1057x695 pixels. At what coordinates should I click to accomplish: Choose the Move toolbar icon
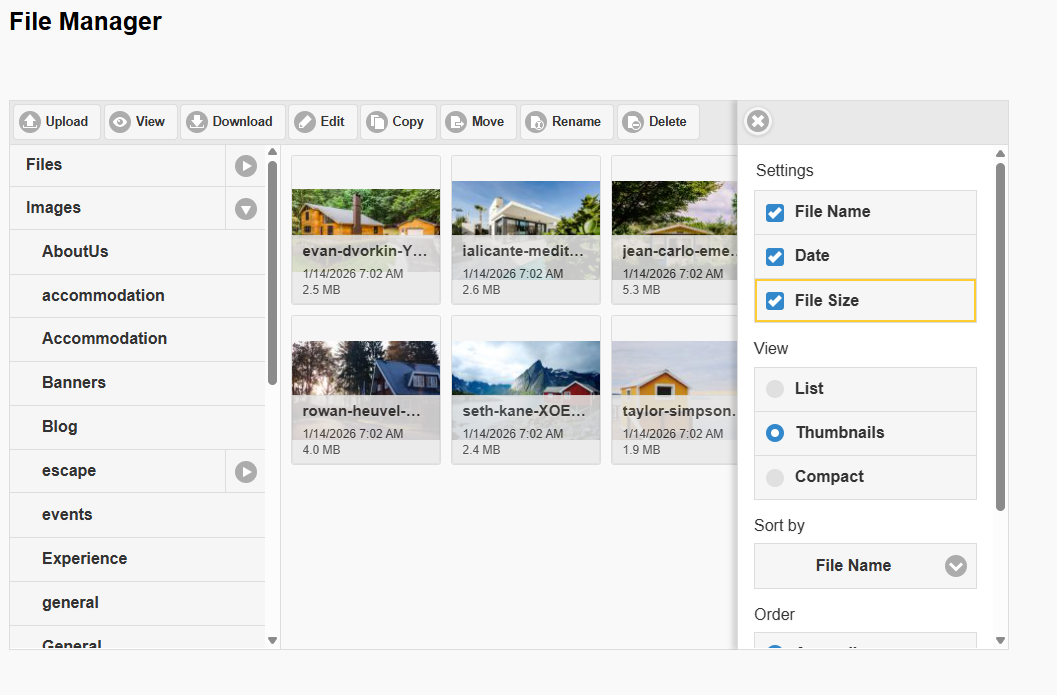tap(457, 122)
